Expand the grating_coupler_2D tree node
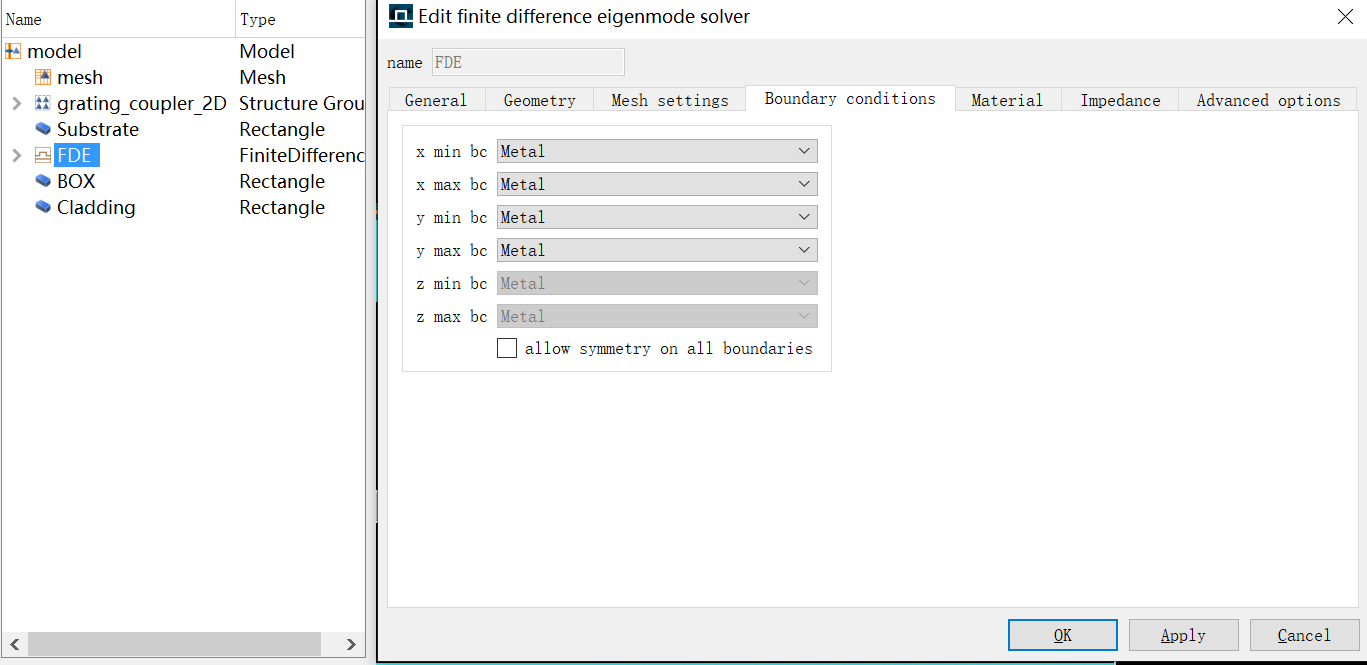 click(16, 103)
